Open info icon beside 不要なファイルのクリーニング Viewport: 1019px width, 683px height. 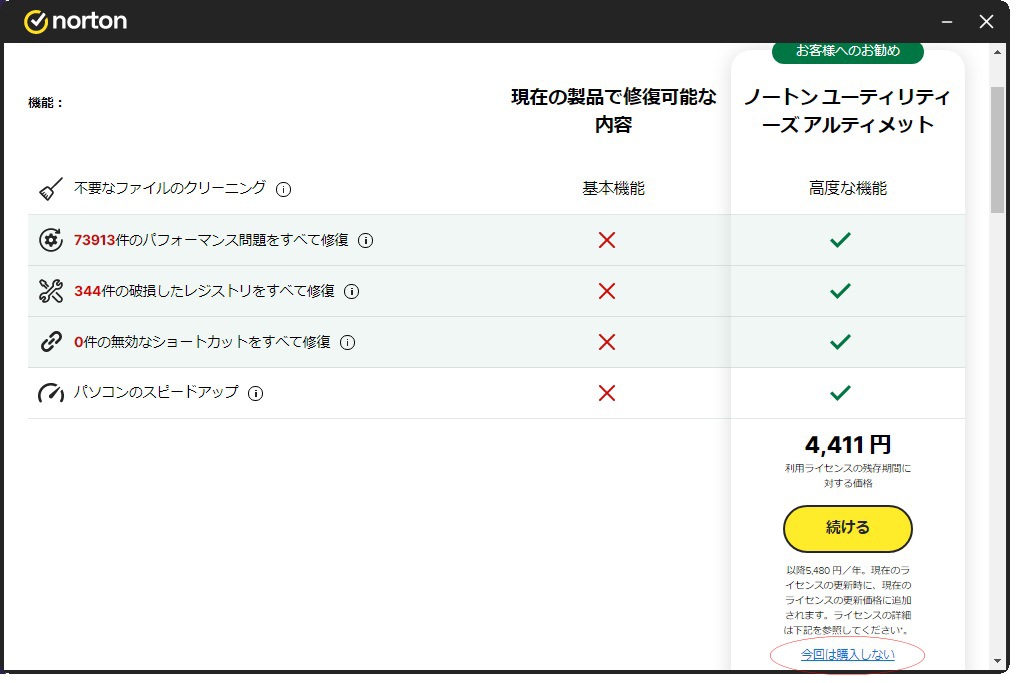pyautogui.click(x=283, y=190)
